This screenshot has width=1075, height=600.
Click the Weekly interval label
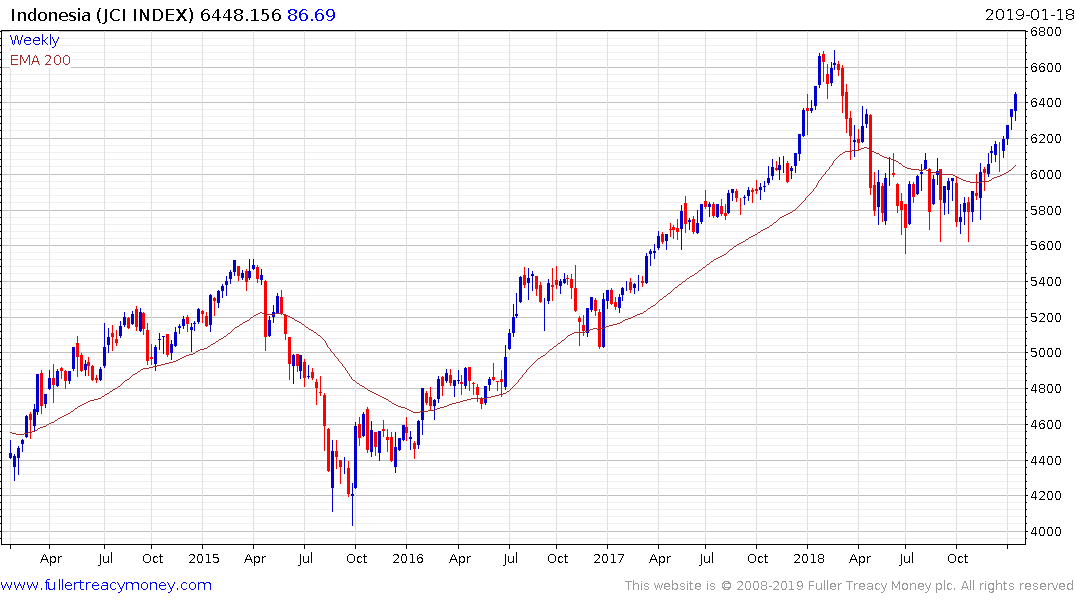point(34,40)
